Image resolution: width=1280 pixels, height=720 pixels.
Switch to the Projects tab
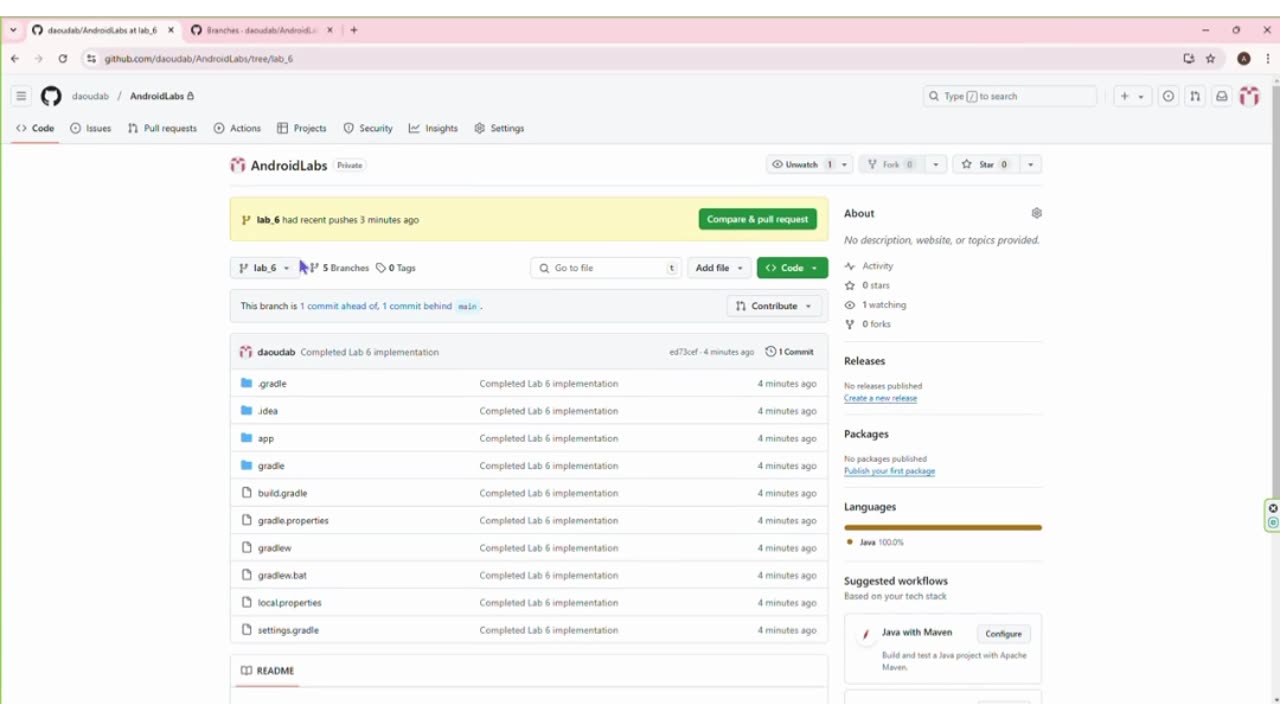[302, 128]
